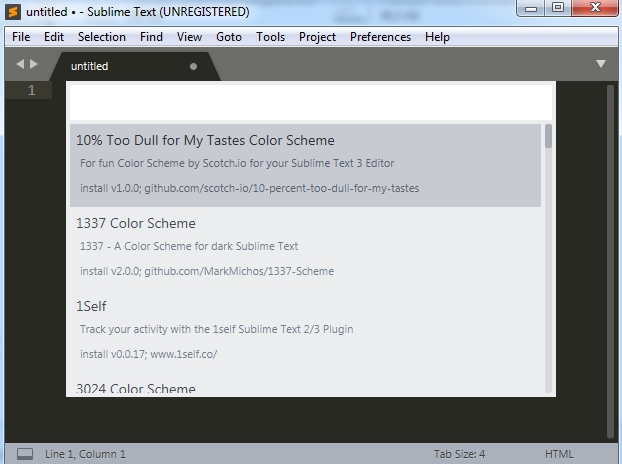Close the untitled tab via its dot
The image size is (622, 464).
click(193, 66)
